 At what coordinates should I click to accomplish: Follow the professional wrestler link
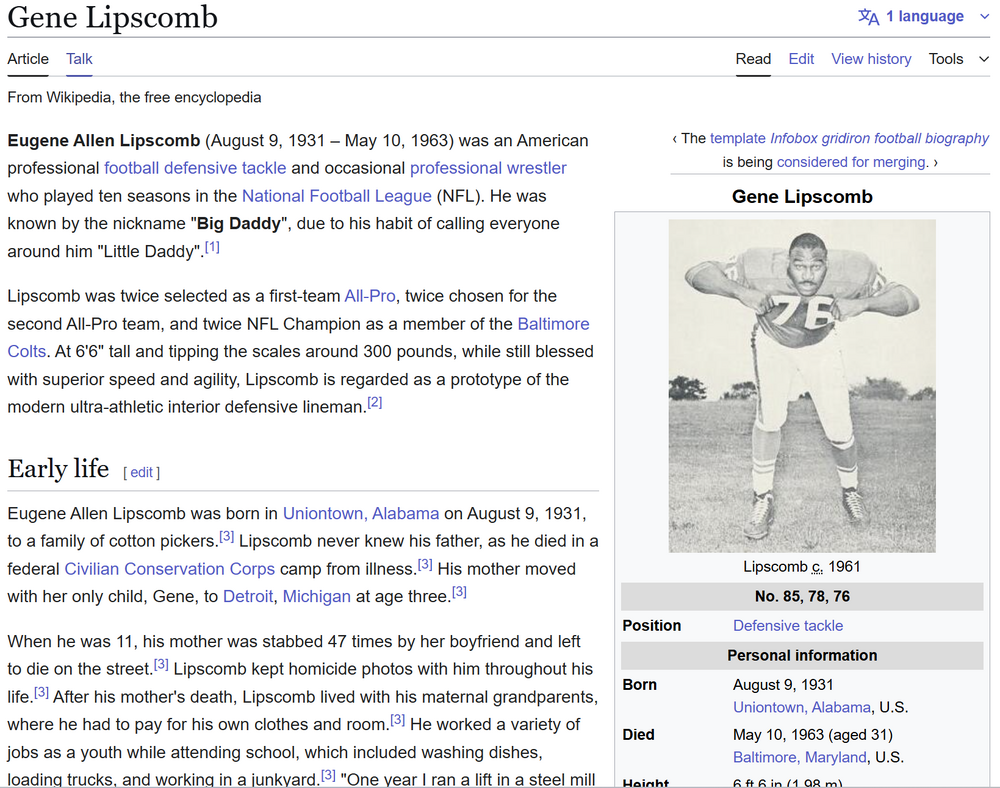(x=488, y=168)
